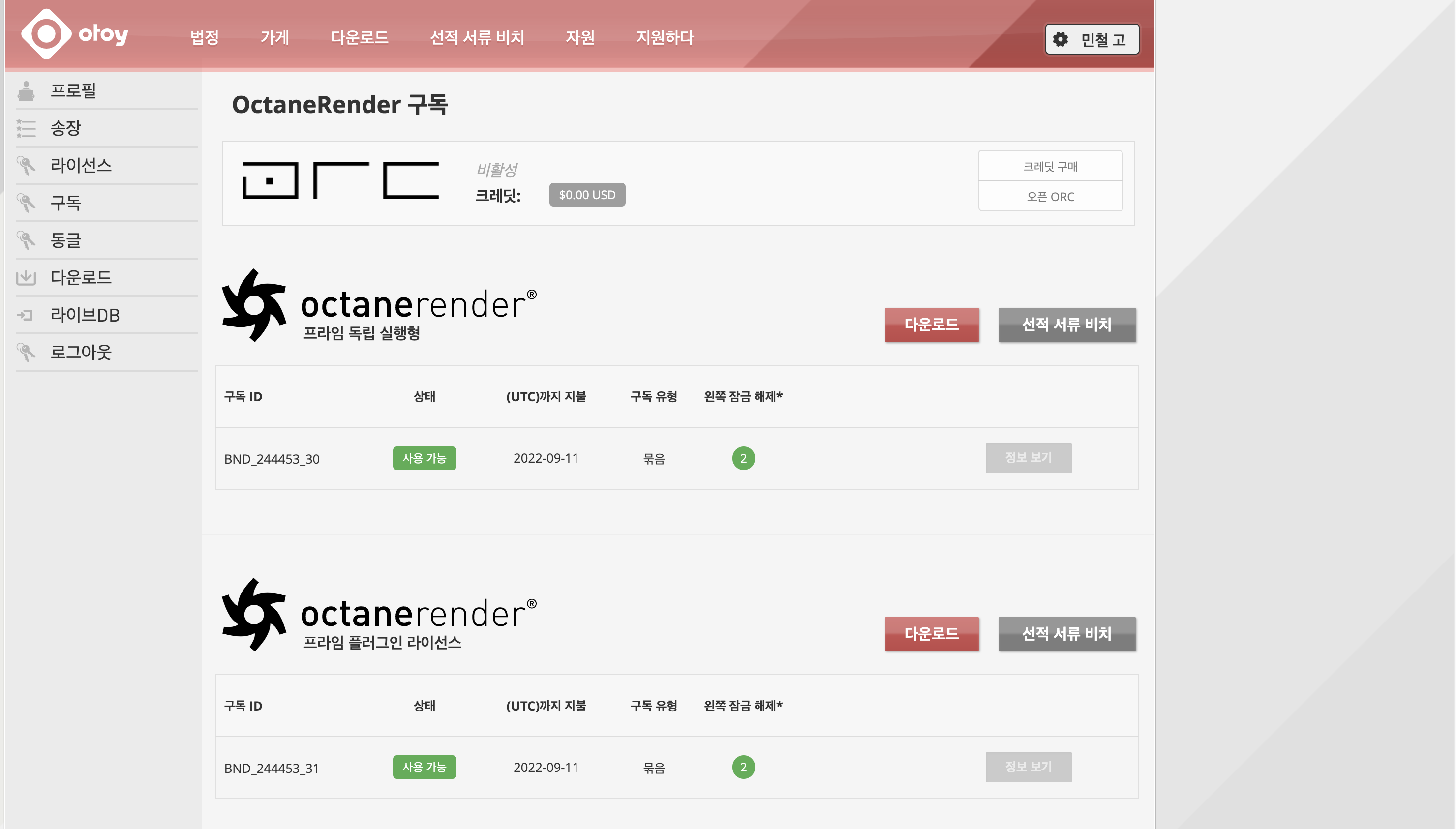Click (UTC)까지 지불 header in the second table

546,706
